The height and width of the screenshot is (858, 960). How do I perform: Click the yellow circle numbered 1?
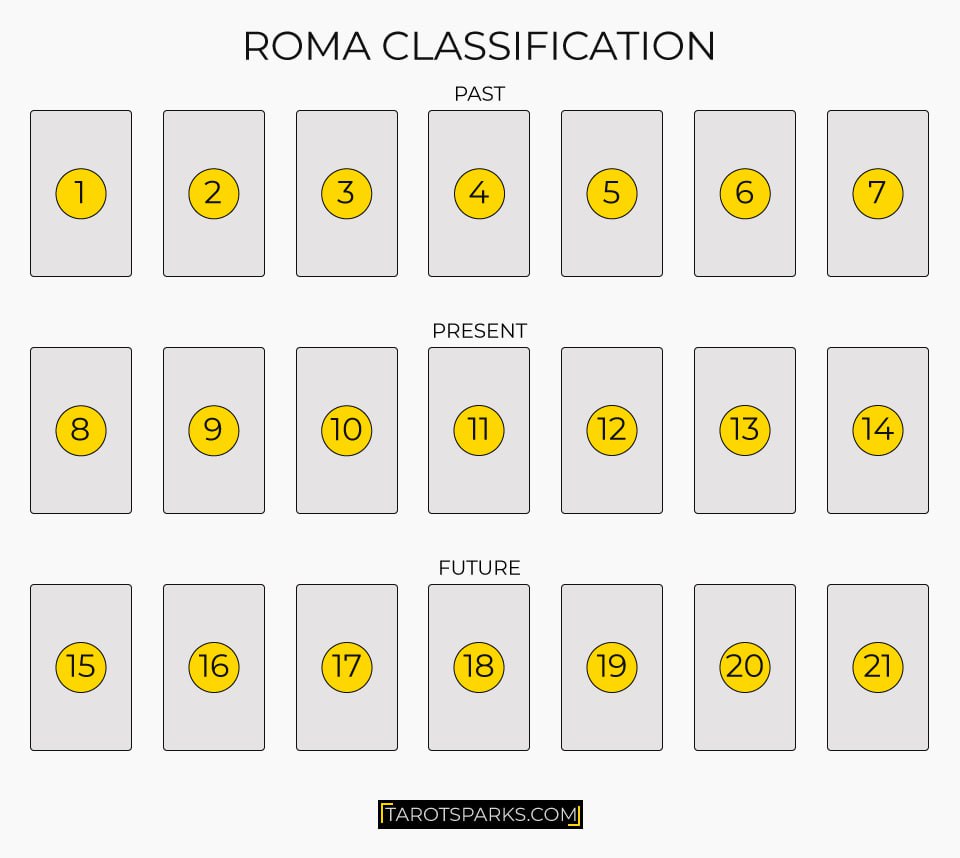click(81, 194)
